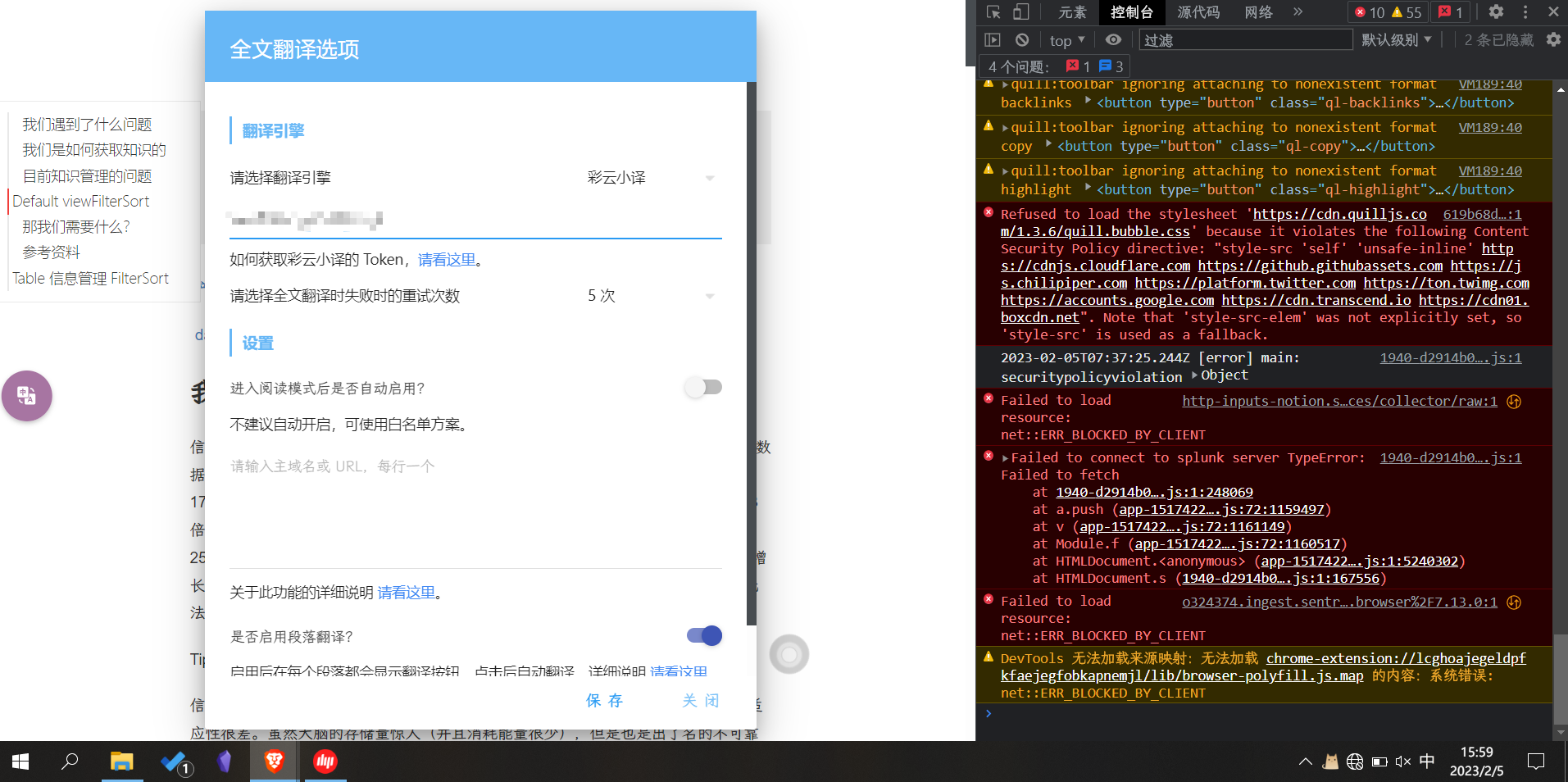
Task: Click the console 过滤 filter input field
Action: pos(1246,39)
